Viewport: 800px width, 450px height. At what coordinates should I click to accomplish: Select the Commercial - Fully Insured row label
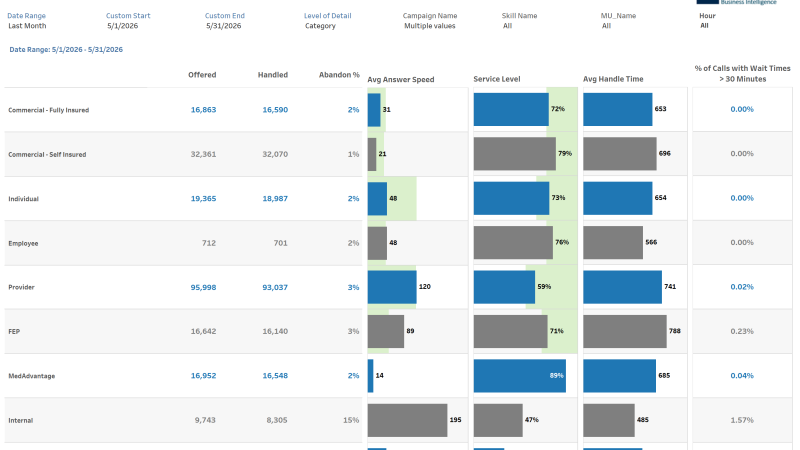coord(48,110)
